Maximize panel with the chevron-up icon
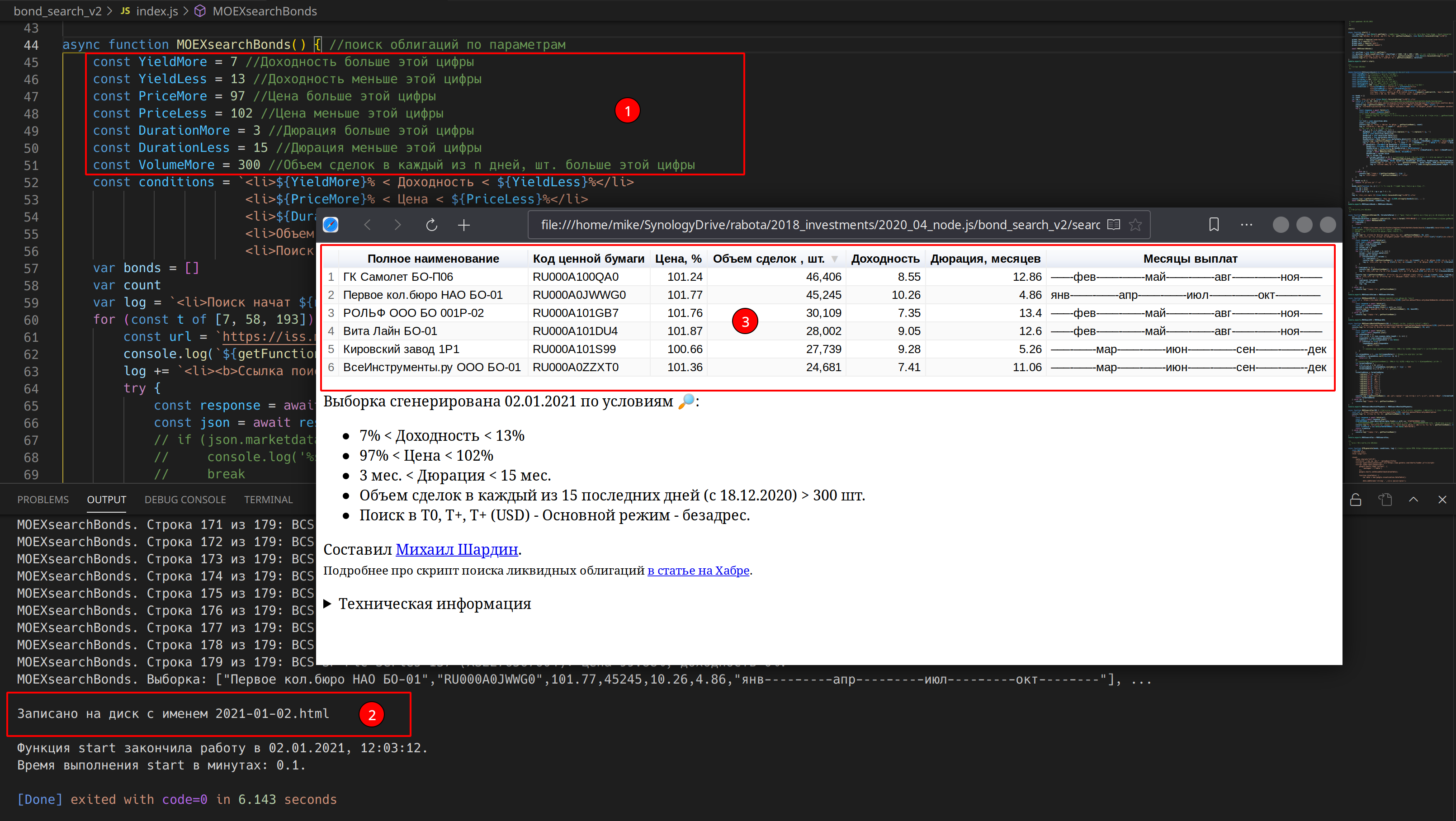Image resolution: width=1456 pixels, height=821 pixels. 1413,500
